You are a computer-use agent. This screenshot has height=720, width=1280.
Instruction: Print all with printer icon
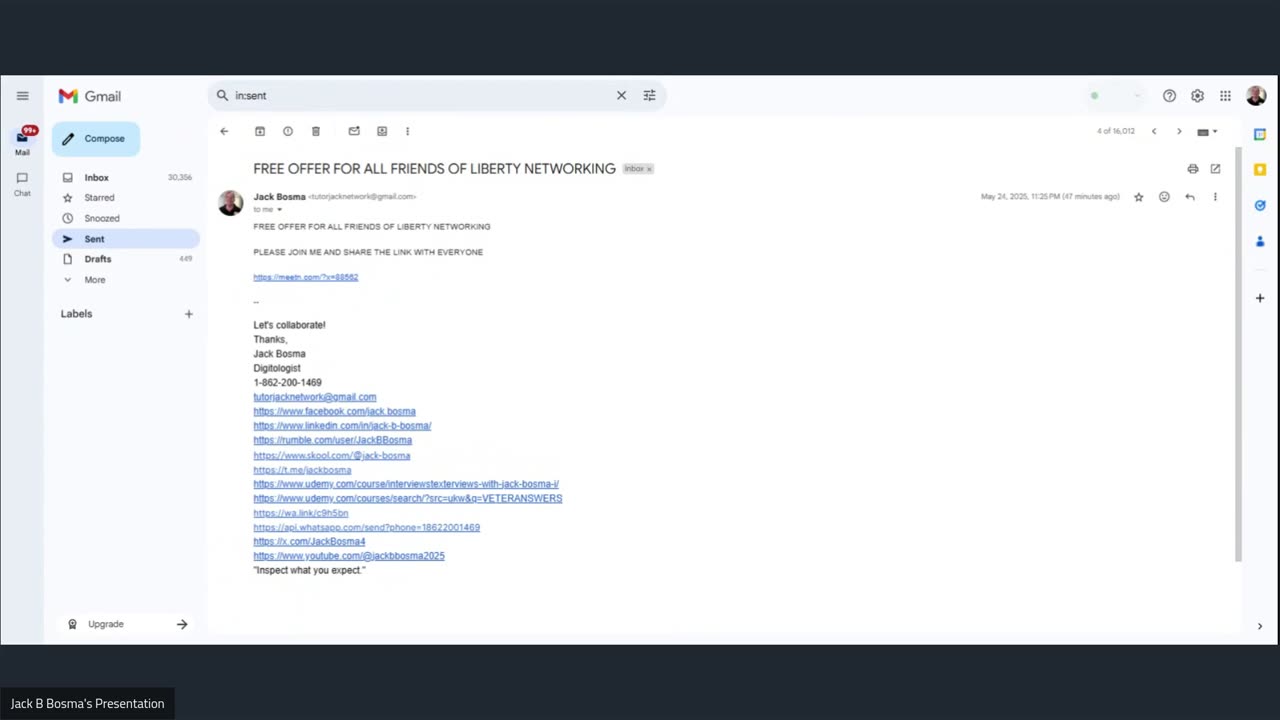pos(1193,169)
